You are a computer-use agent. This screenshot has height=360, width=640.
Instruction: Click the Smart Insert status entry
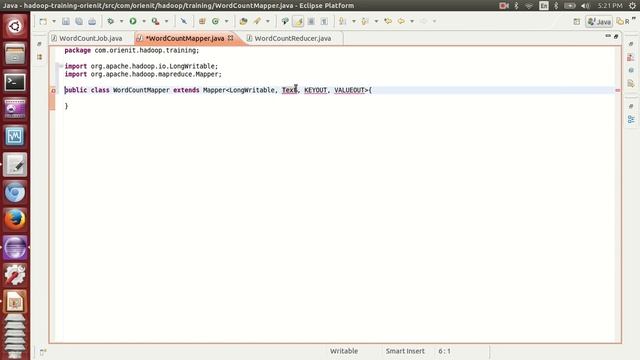405,351
